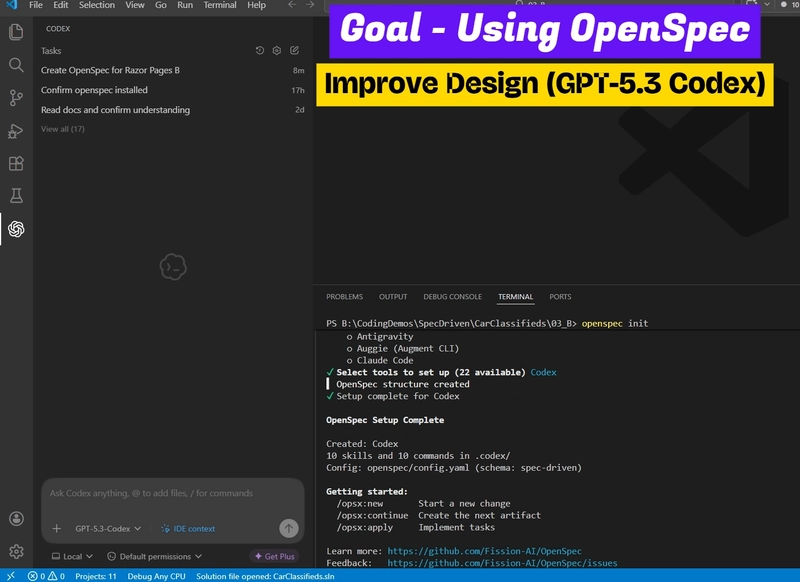
Task: Switch to the DEBUG CONSOLE tab
Action: coord(452,297)
